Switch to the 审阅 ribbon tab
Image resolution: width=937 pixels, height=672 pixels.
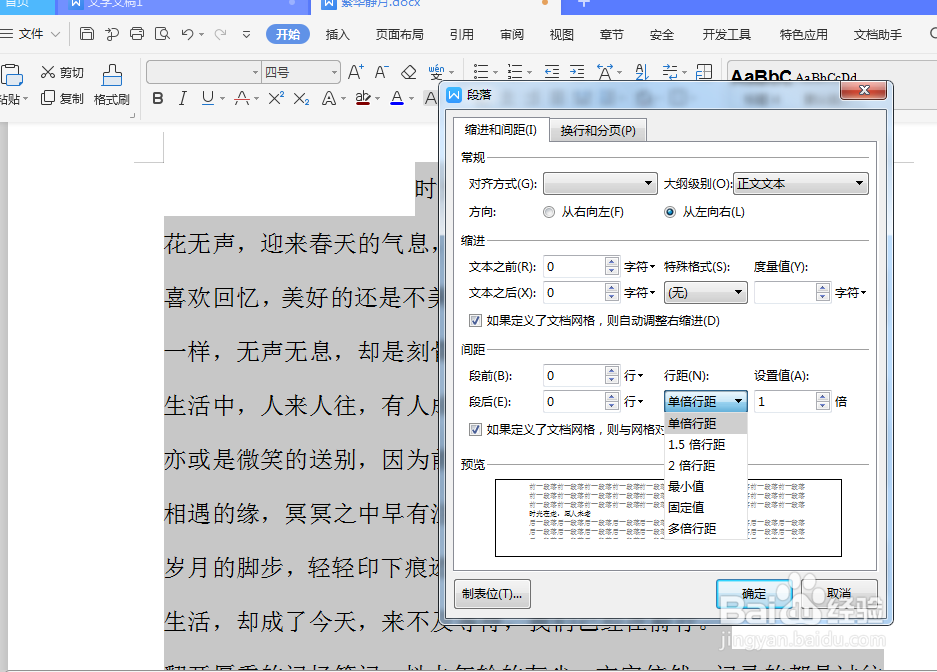point(512,35)
